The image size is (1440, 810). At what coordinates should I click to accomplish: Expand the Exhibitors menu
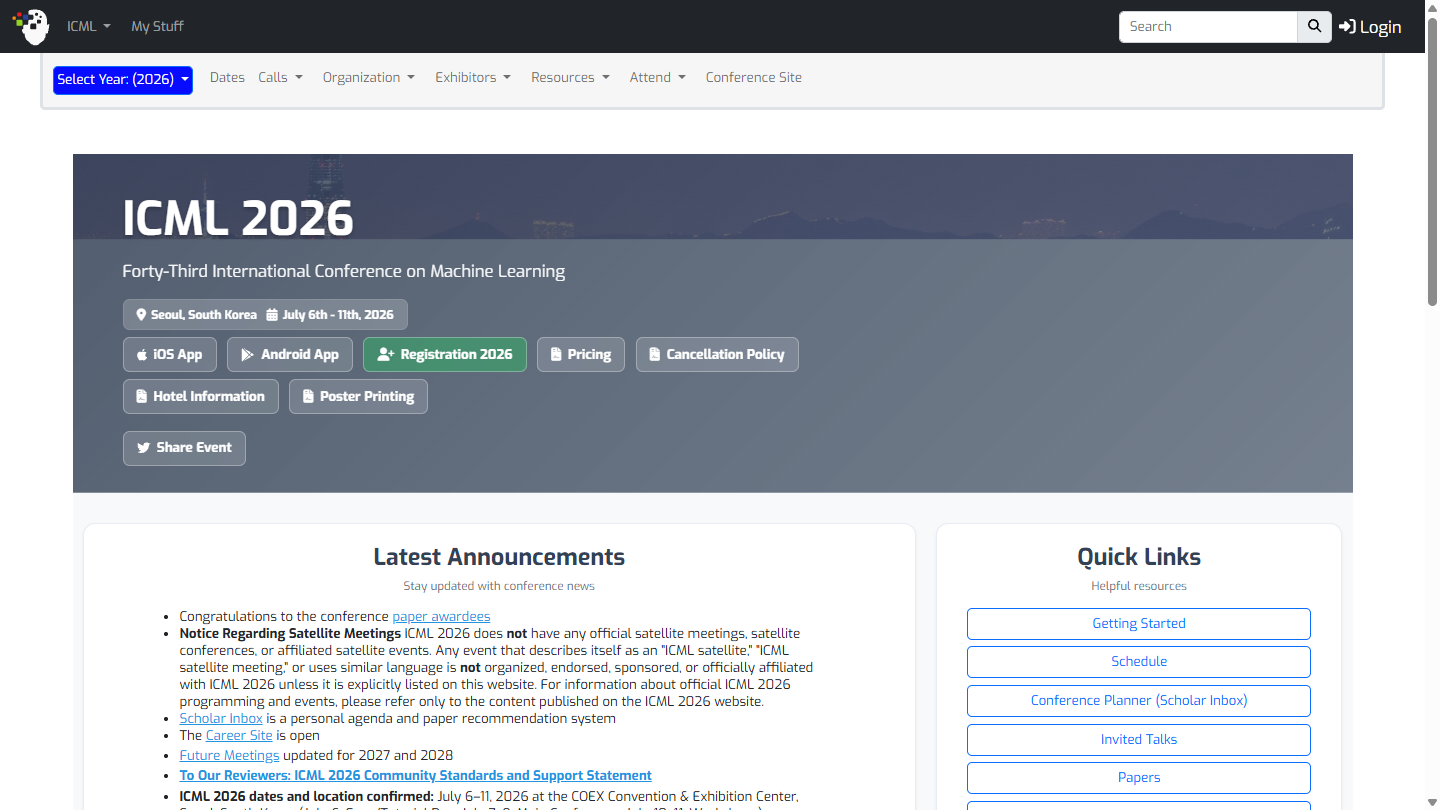point(473,77)
